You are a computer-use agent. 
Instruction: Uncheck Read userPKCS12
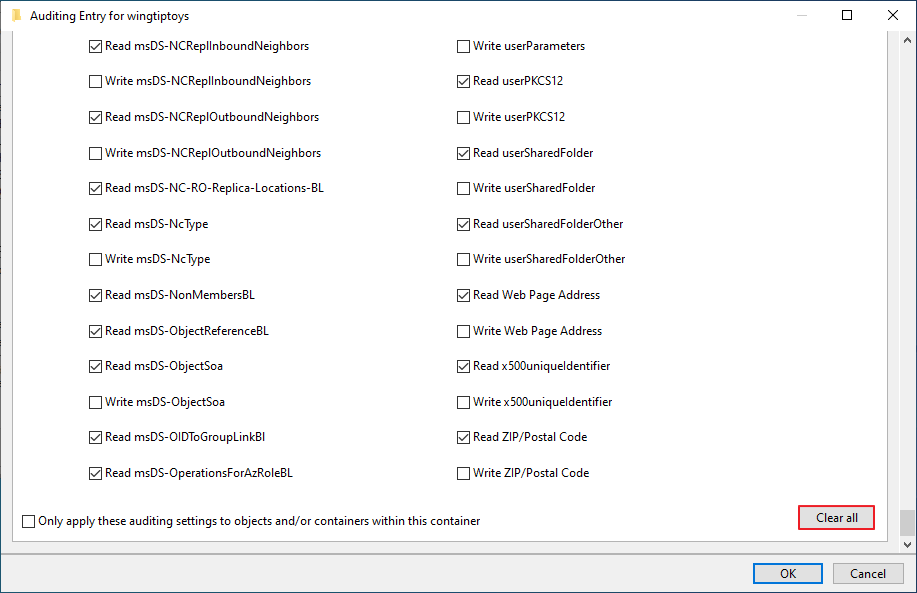463,81
